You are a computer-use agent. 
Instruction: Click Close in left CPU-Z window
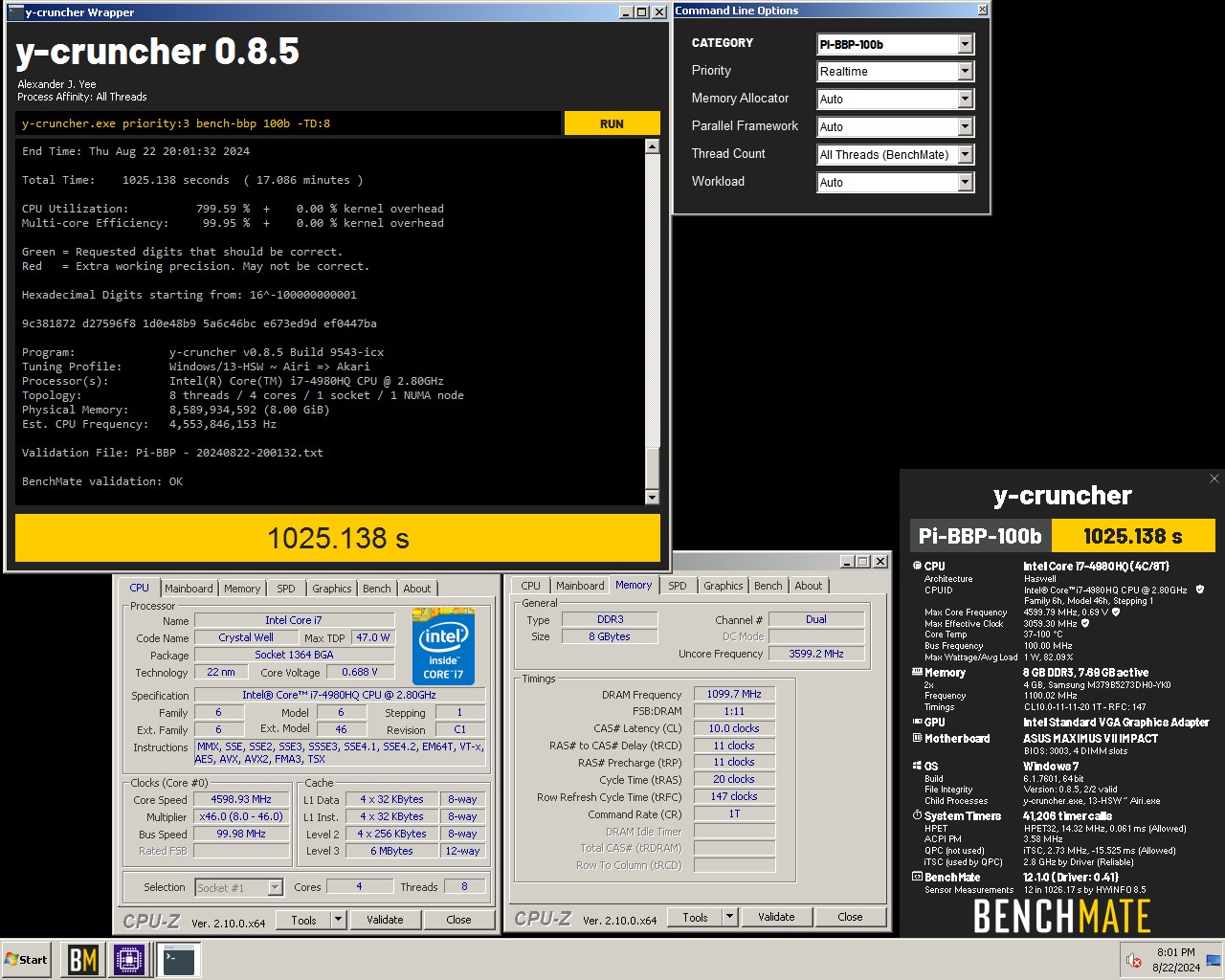click(458, 920)
